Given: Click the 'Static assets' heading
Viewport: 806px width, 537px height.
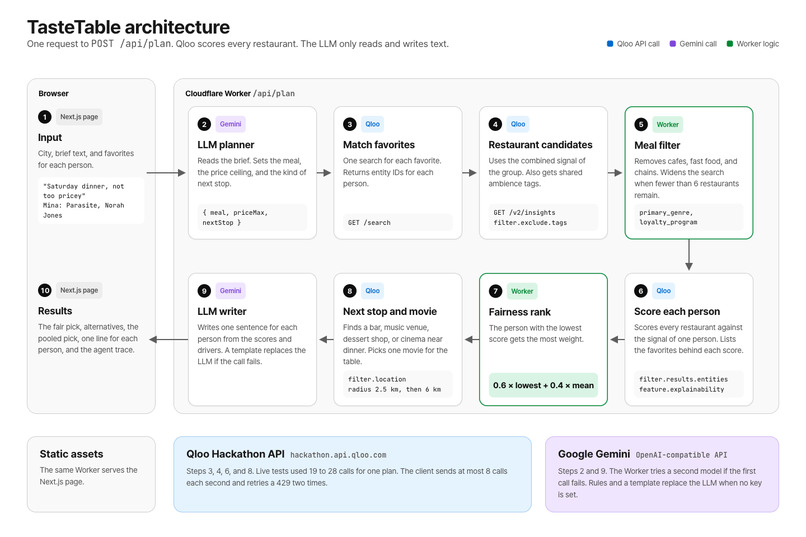Looking at the screenshot, I should tap(71, 454).
